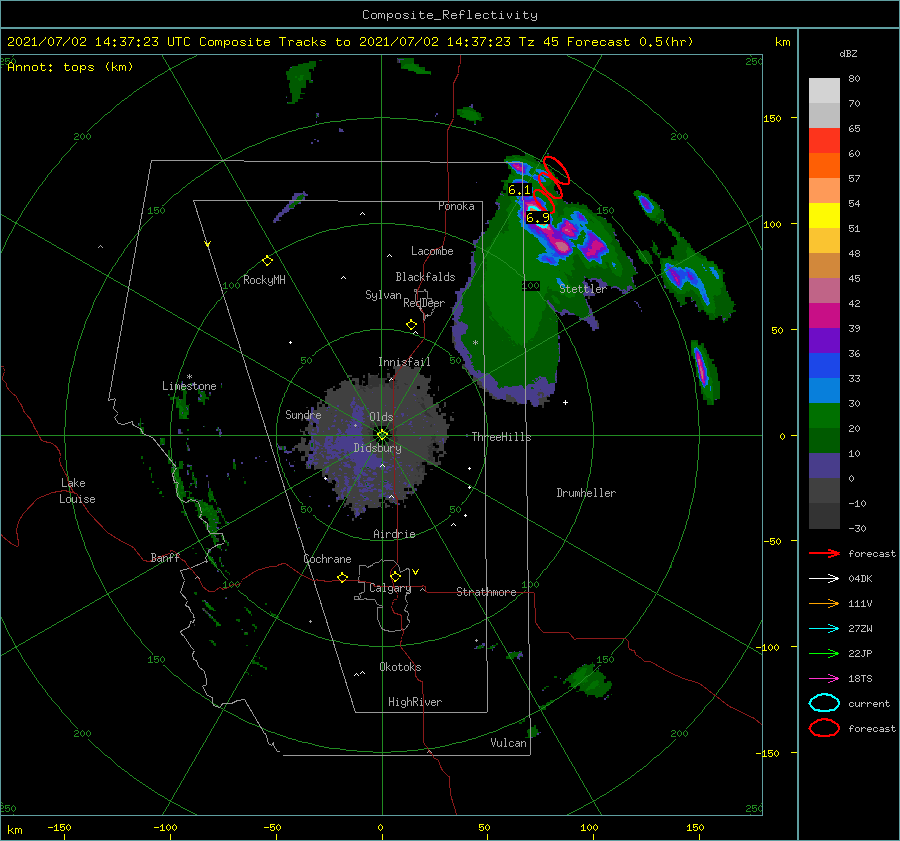Click the Annot: tops (km) label
The height and width of the screenshot is (841, 900).
(x=70, y=67)
